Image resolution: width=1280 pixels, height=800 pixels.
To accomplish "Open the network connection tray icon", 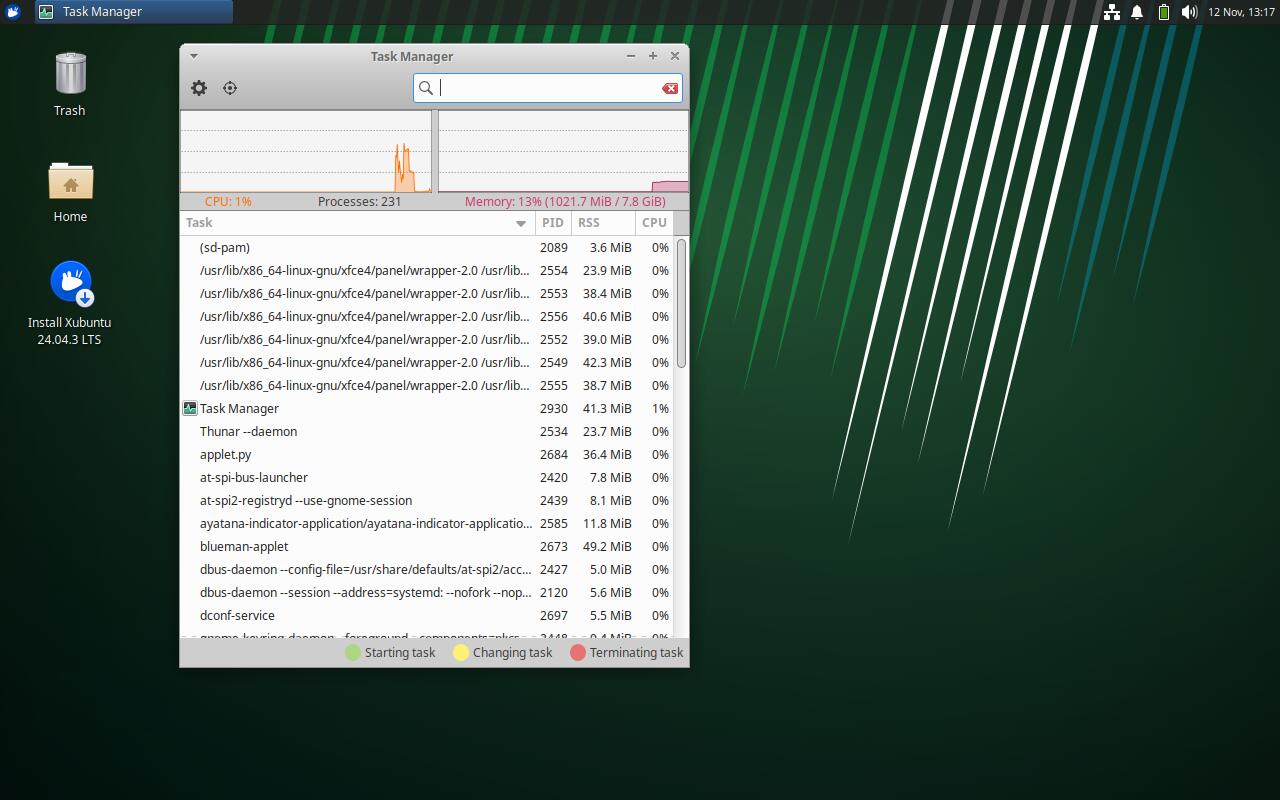I will point(1111,12).
